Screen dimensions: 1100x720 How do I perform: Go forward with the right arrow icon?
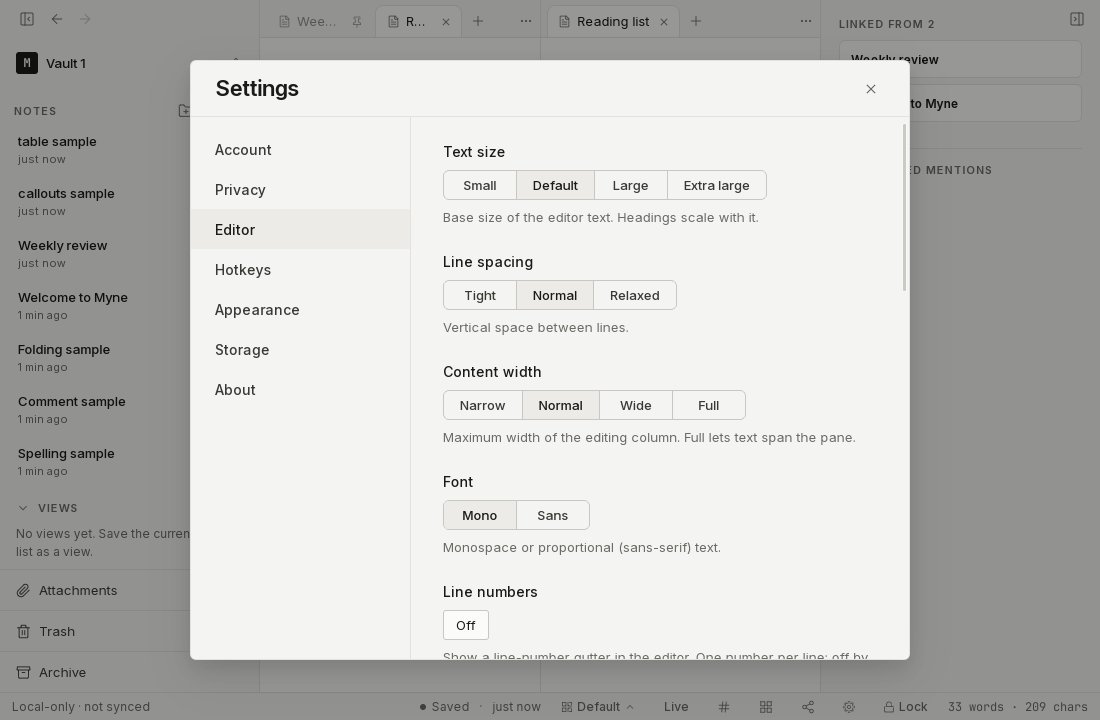click(x=85, y=19)
